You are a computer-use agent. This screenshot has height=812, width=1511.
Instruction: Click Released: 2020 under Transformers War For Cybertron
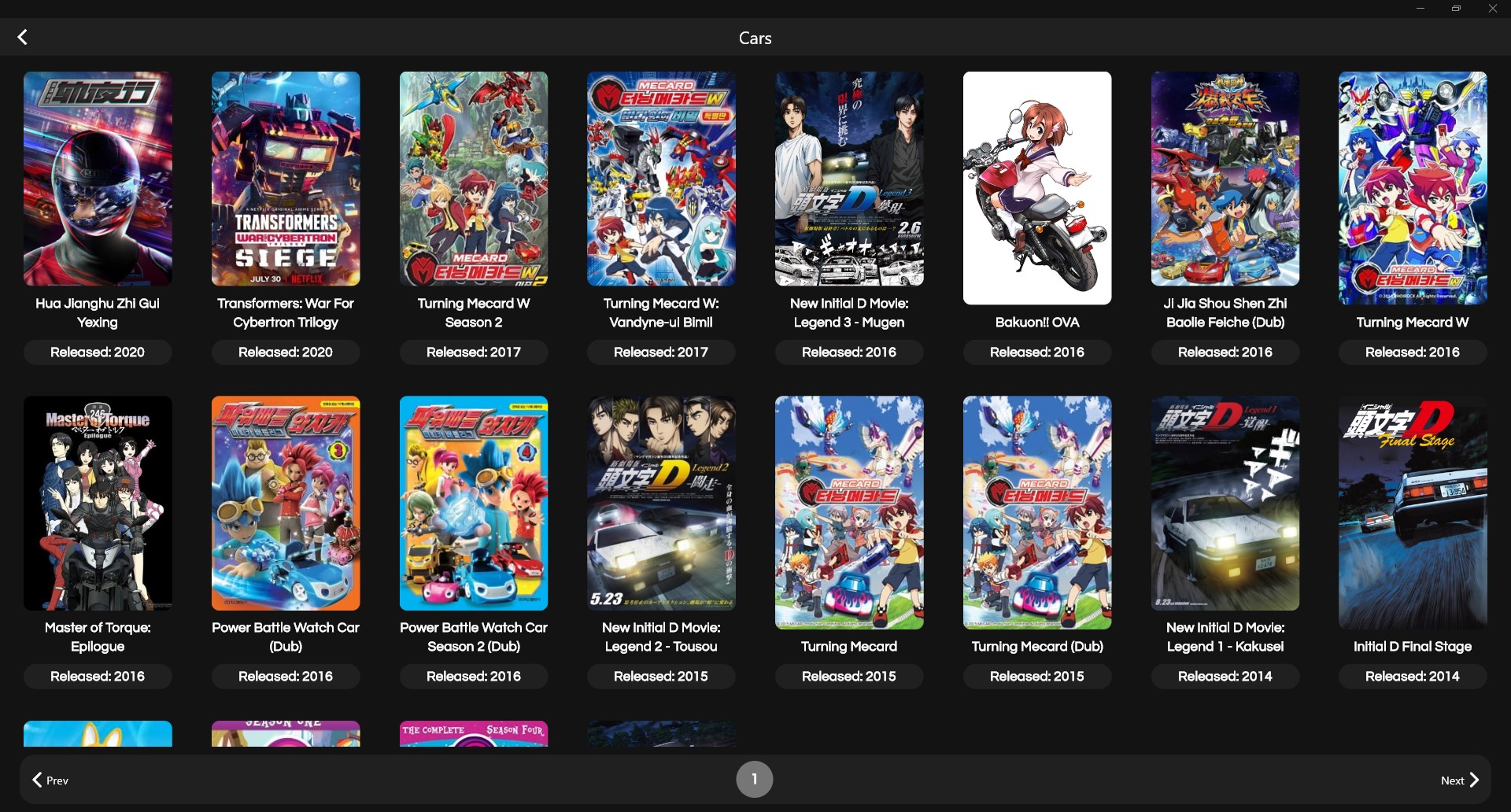pos(286,352)
